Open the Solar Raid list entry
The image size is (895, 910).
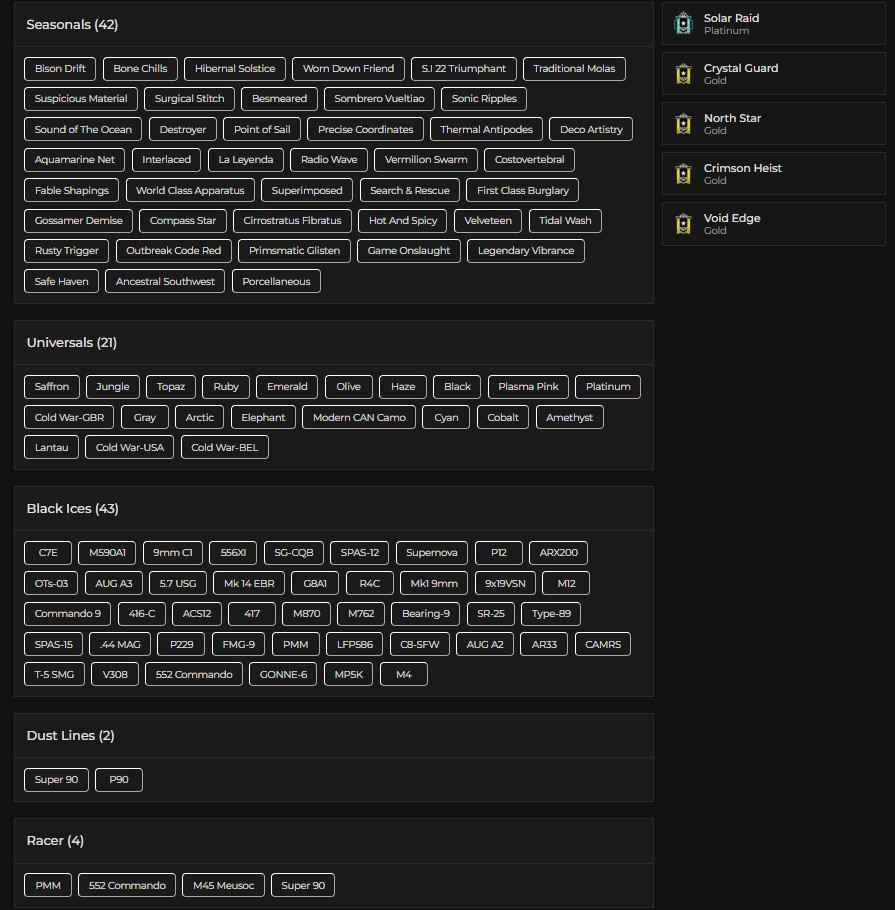(773, 24)
